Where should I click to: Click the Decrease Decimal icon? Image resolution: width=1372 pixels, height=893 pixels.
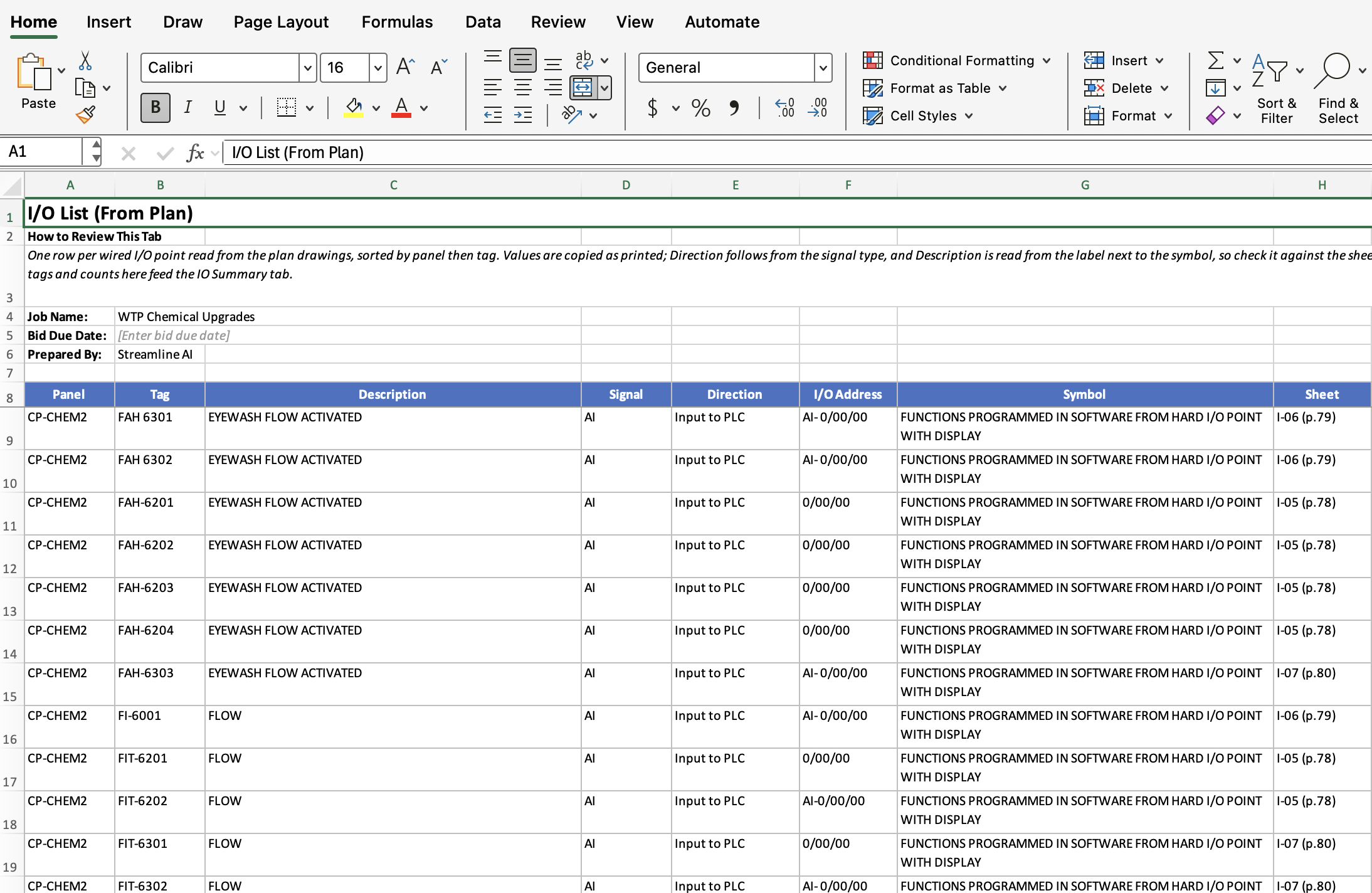pyautogui.click(x=817, y=108)
